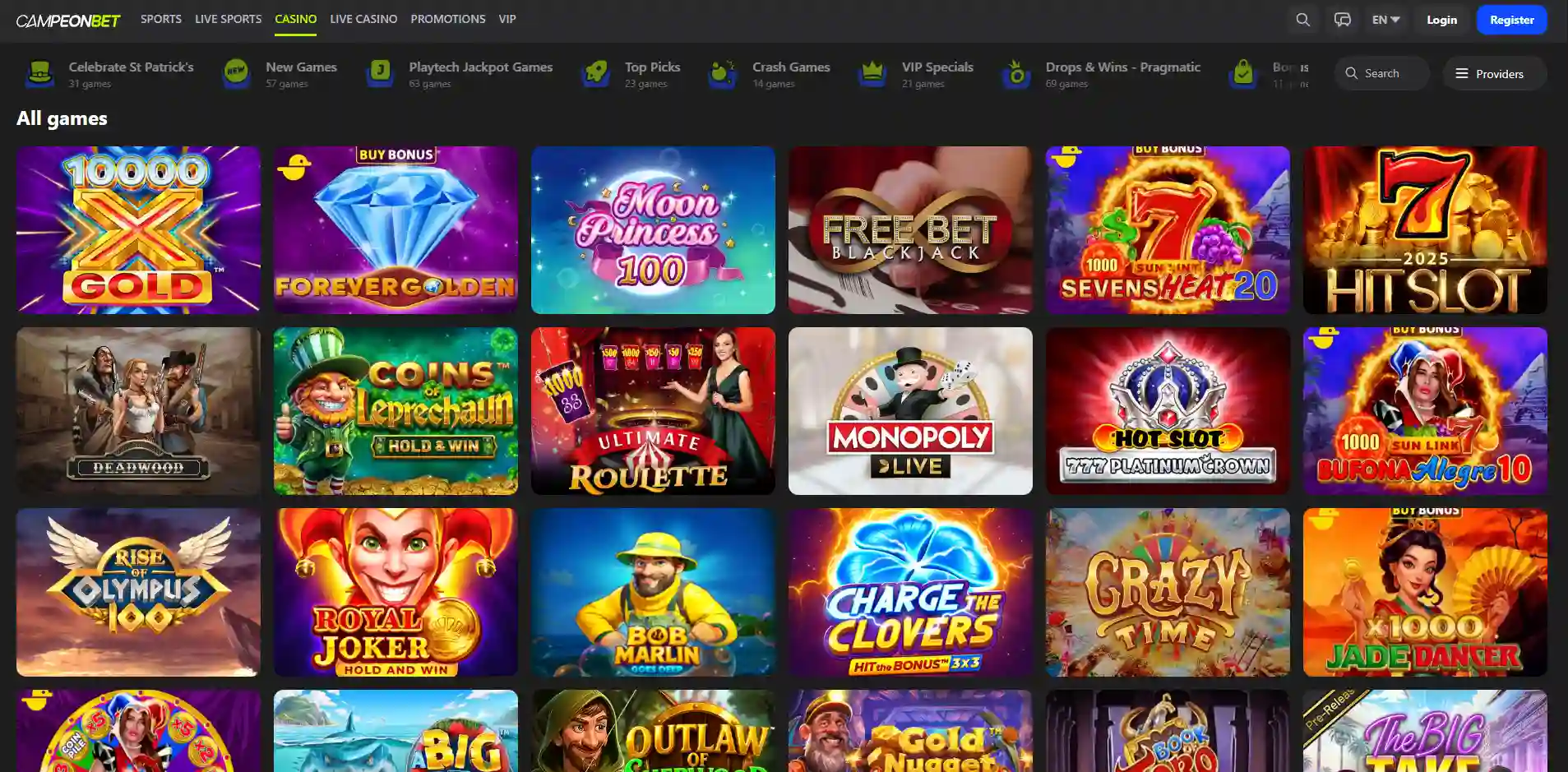Click the Login button
The image size is (1568, 772).
1441,20
